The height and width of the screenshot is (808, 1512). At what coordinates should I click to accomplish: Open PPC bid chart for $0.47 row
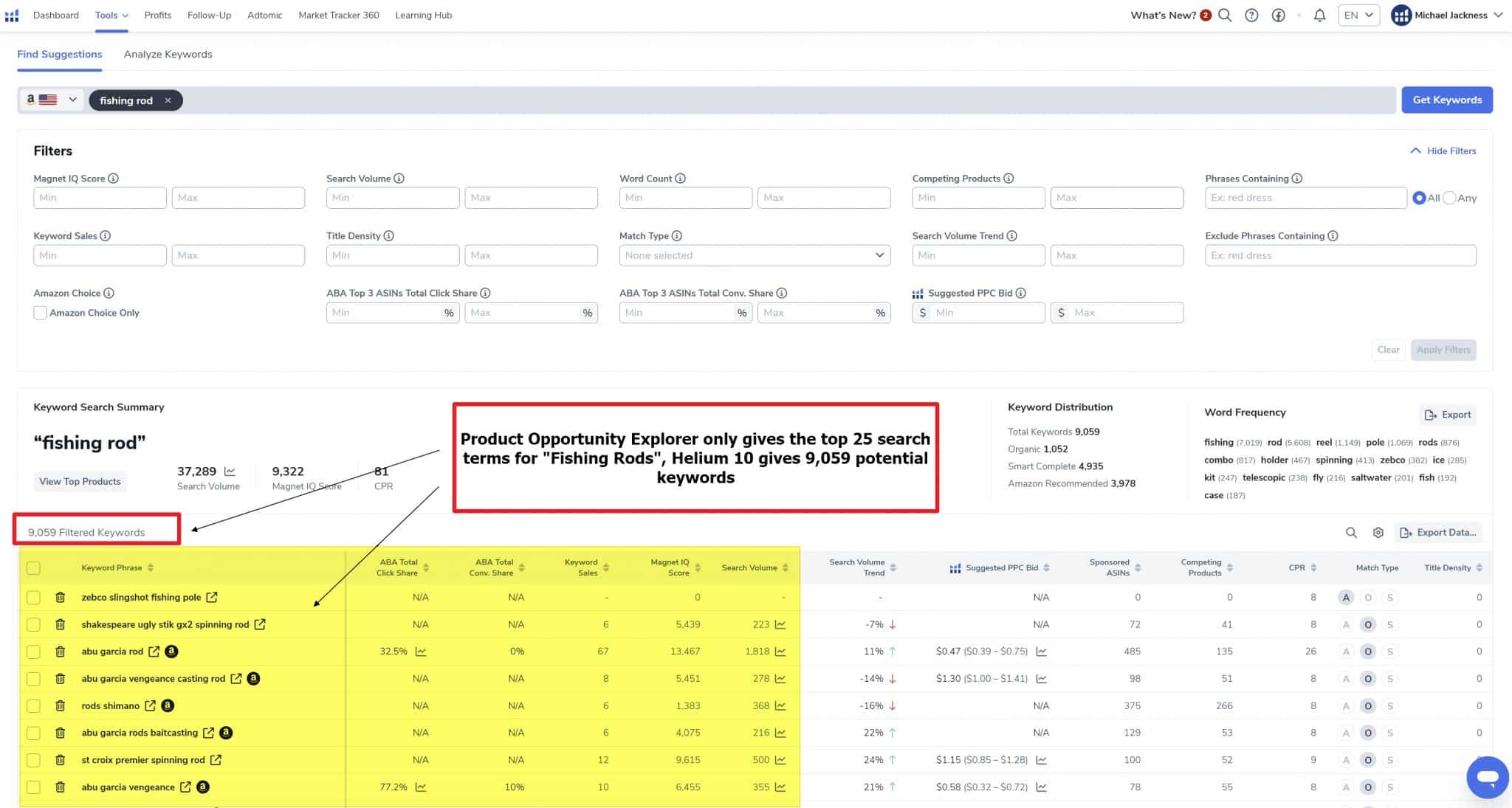pos(1041,652)
